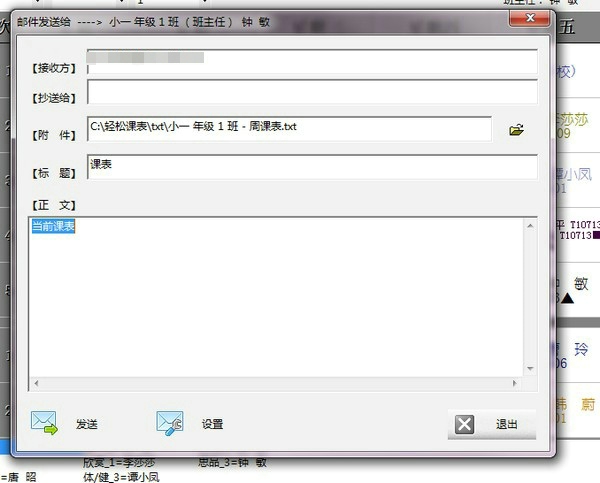Click the 【抄送给】 label
Viewport: 600px width, 483px height.
54,98
